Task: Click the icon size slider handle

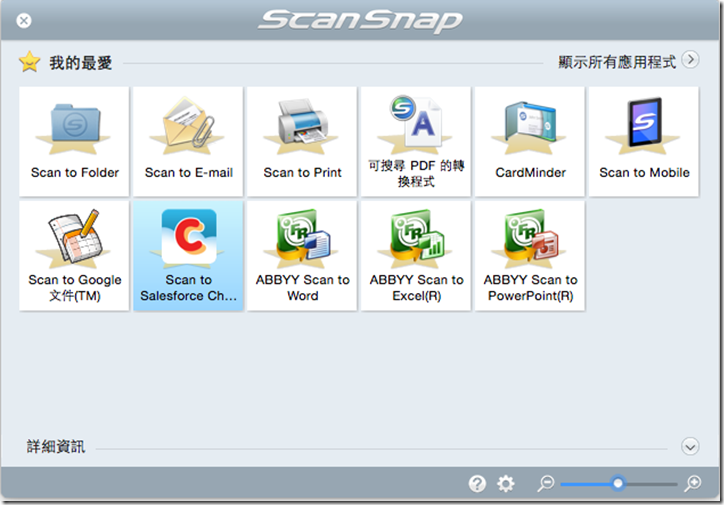Action: 617,483
